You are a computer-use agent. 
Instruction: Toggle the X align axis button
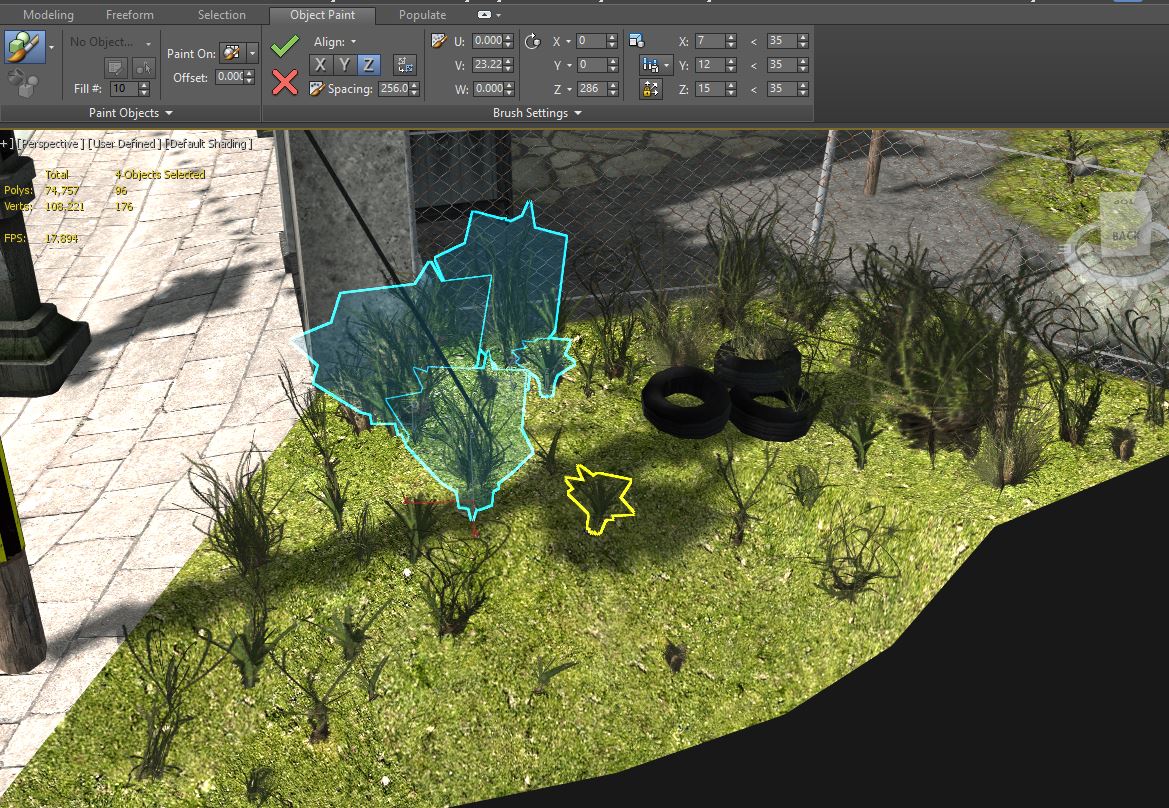pos(319,65)
